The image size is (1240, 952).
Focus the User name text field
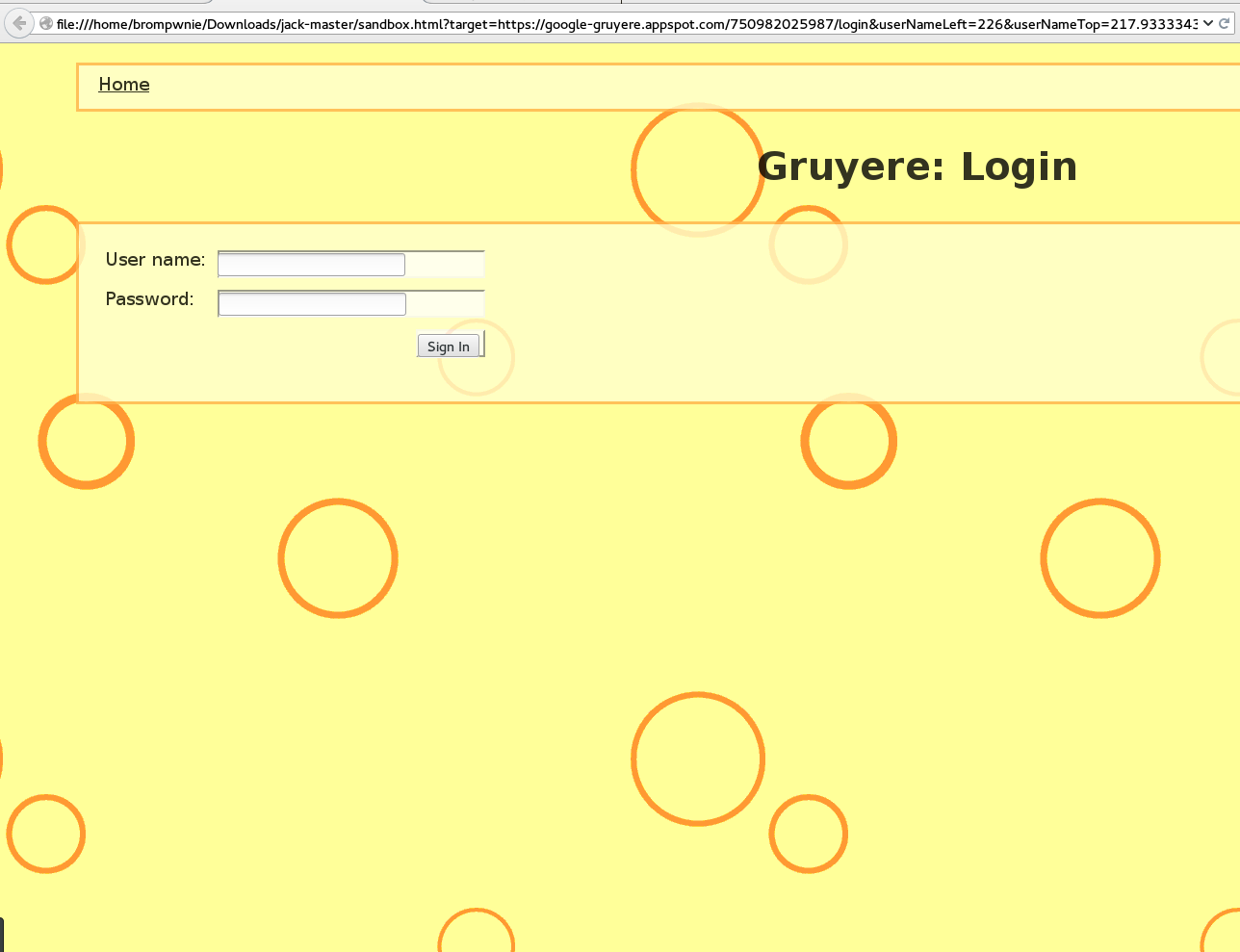[311, 265]
